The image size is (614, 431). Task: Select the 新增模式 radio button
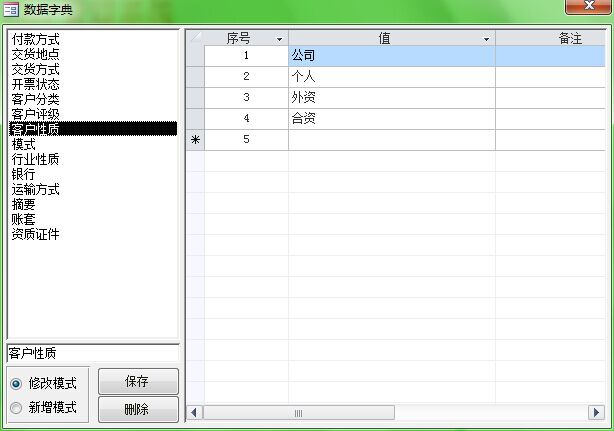click(x=16, y=408)
